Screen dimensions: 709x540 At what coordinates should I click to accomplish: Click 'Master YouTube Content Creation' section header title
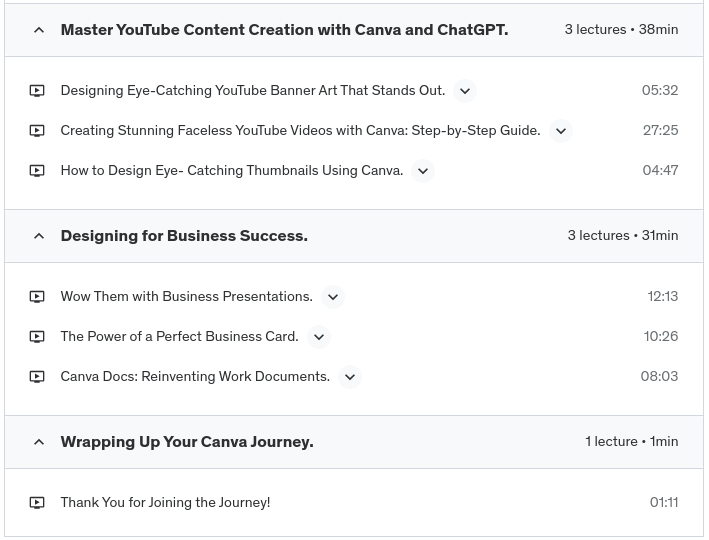click(x=284, y=30)
